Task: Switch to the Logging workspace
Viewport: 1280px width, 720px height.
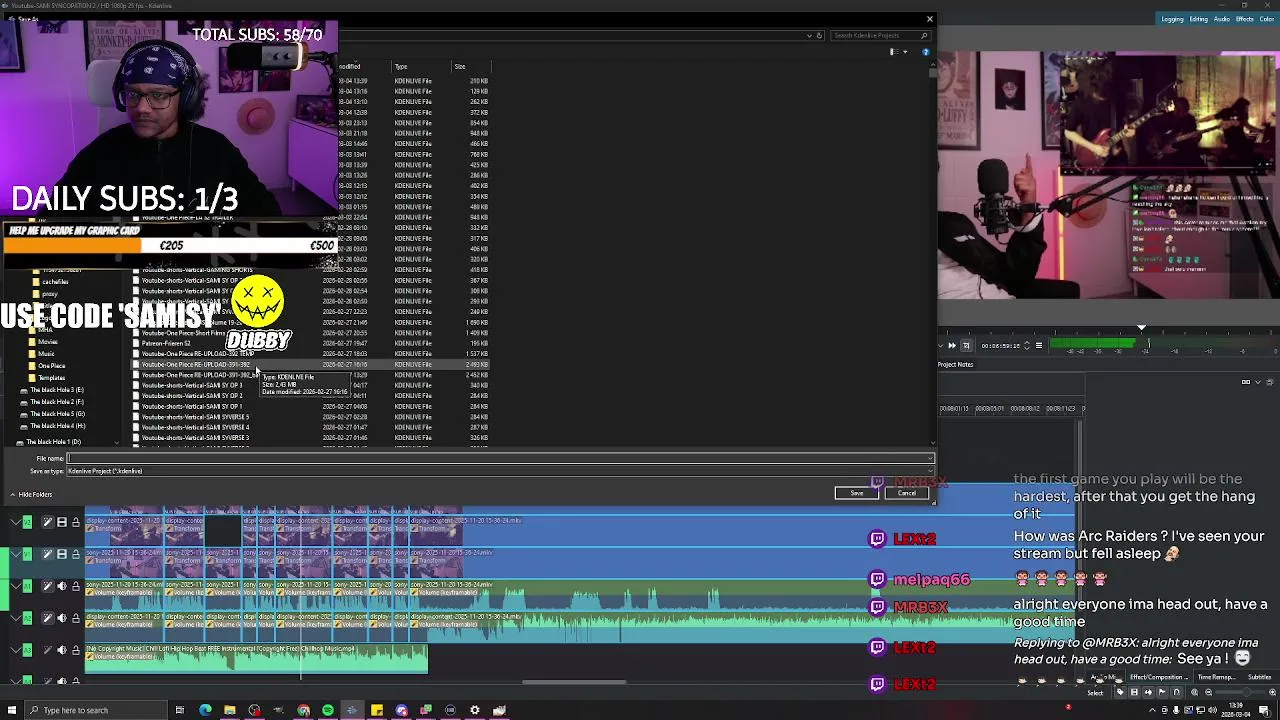Action: (x=1173, y=19)
